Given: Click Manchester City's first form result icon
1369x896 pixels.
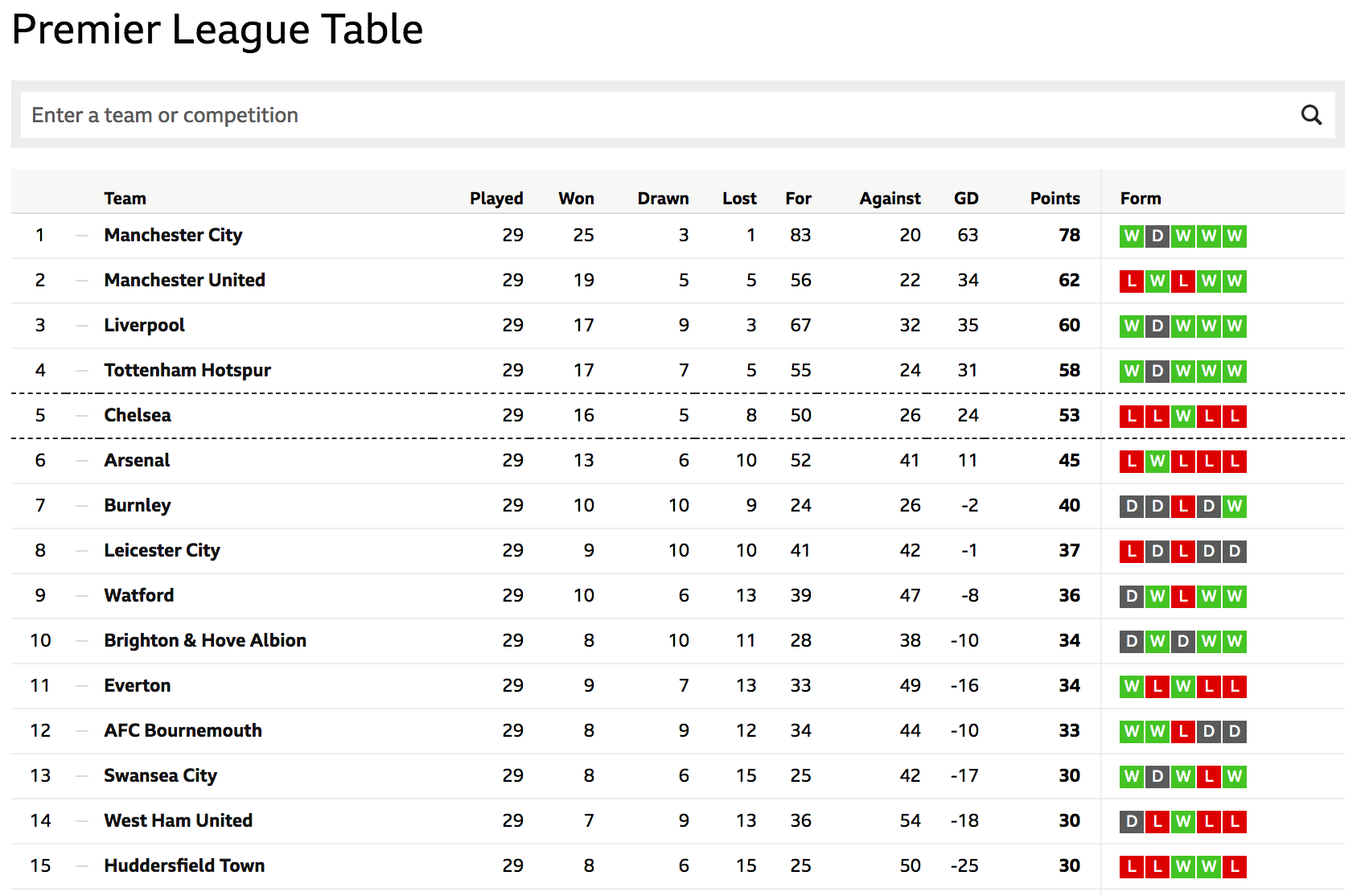Looking at the screenshot, I should [x=1132, y=236].
